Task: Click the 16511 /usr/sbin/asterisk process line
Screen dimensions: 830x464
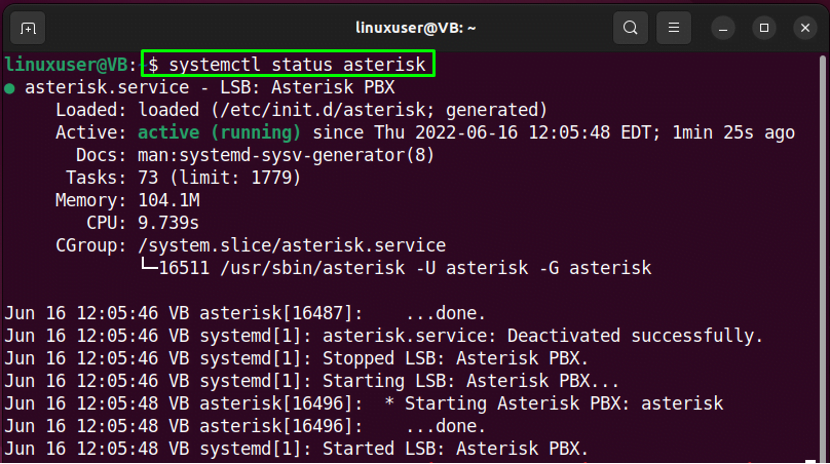Action: coord(395,268)
